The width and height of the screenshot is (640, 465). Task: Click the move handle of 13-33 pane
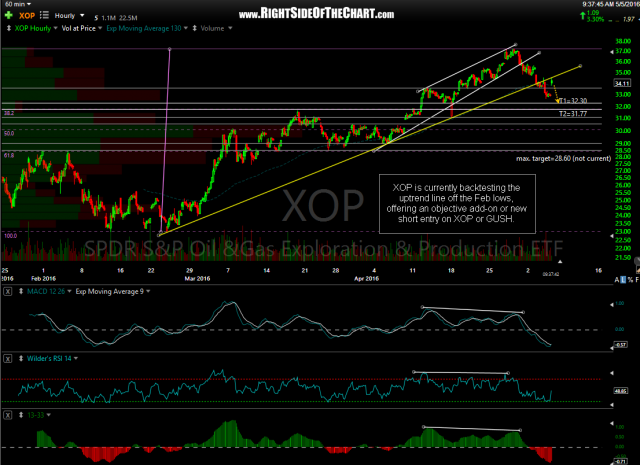(x=21, y=415)
